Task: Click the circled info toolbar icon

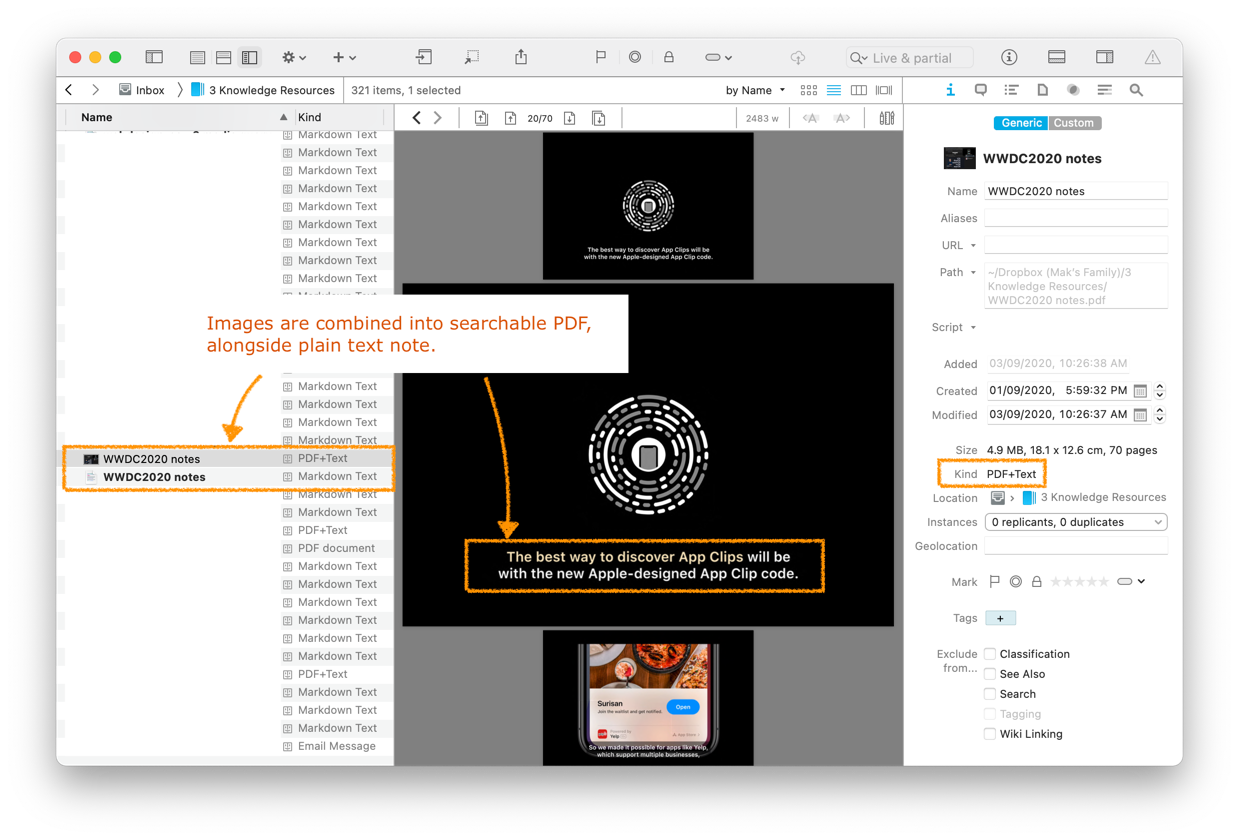Action: [1009, 57]
